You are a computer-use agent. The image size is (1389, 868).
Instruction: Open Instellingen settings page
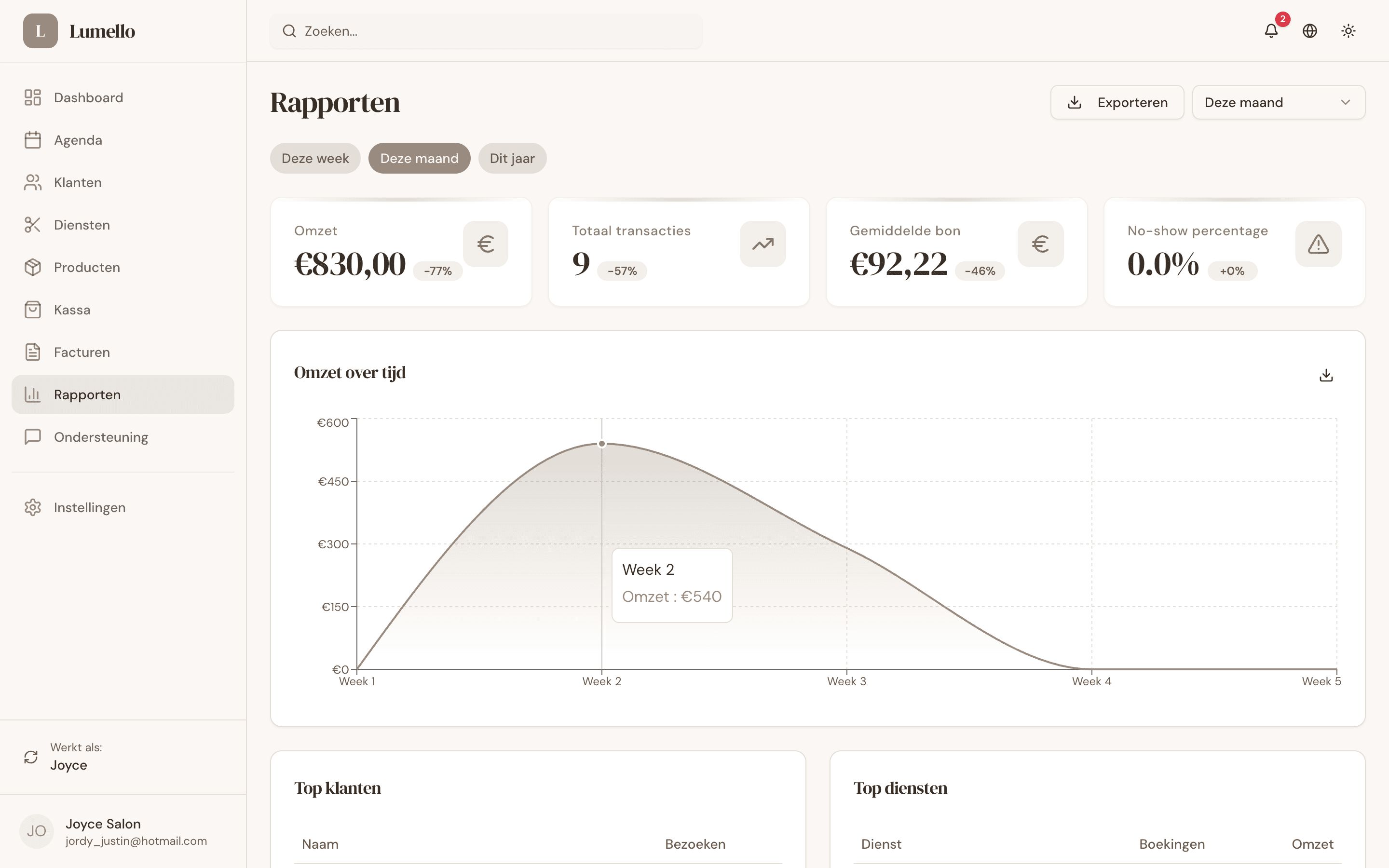pos(90,507)
